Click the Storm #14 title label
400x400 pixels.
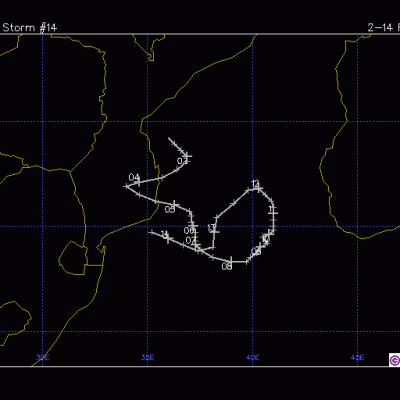click(x=30, y=28)
